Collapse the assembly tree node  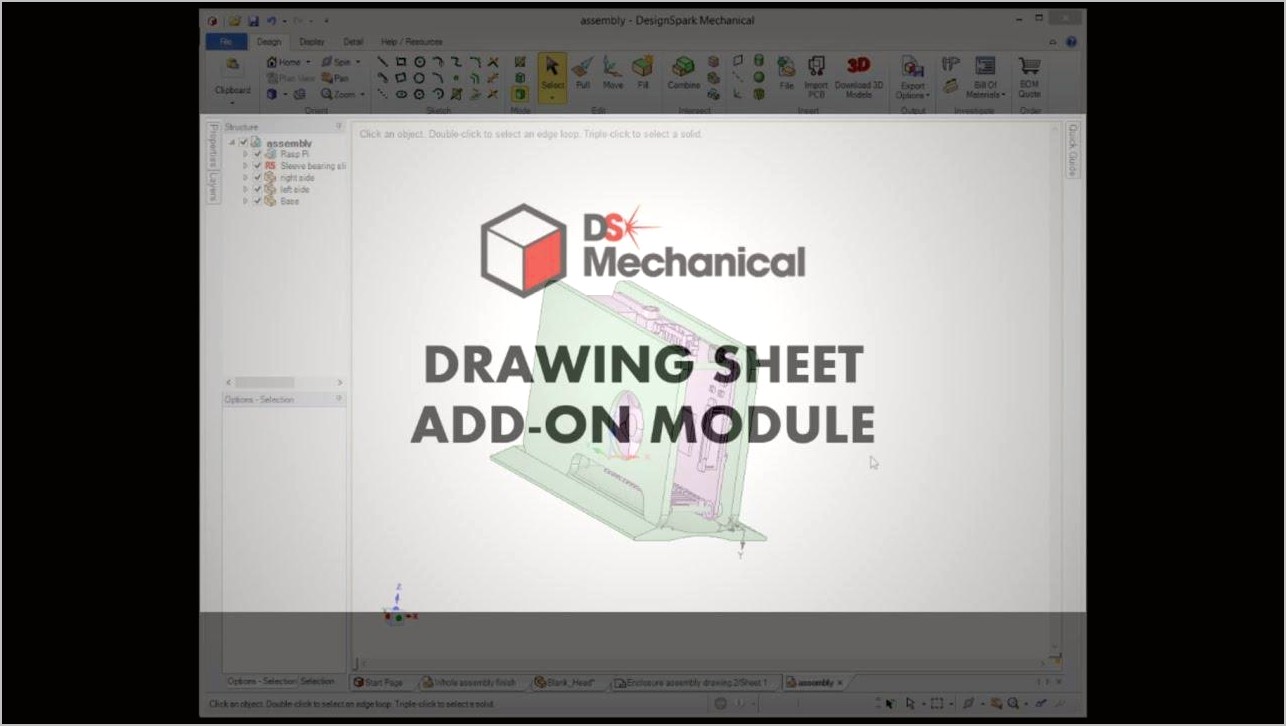232,143
